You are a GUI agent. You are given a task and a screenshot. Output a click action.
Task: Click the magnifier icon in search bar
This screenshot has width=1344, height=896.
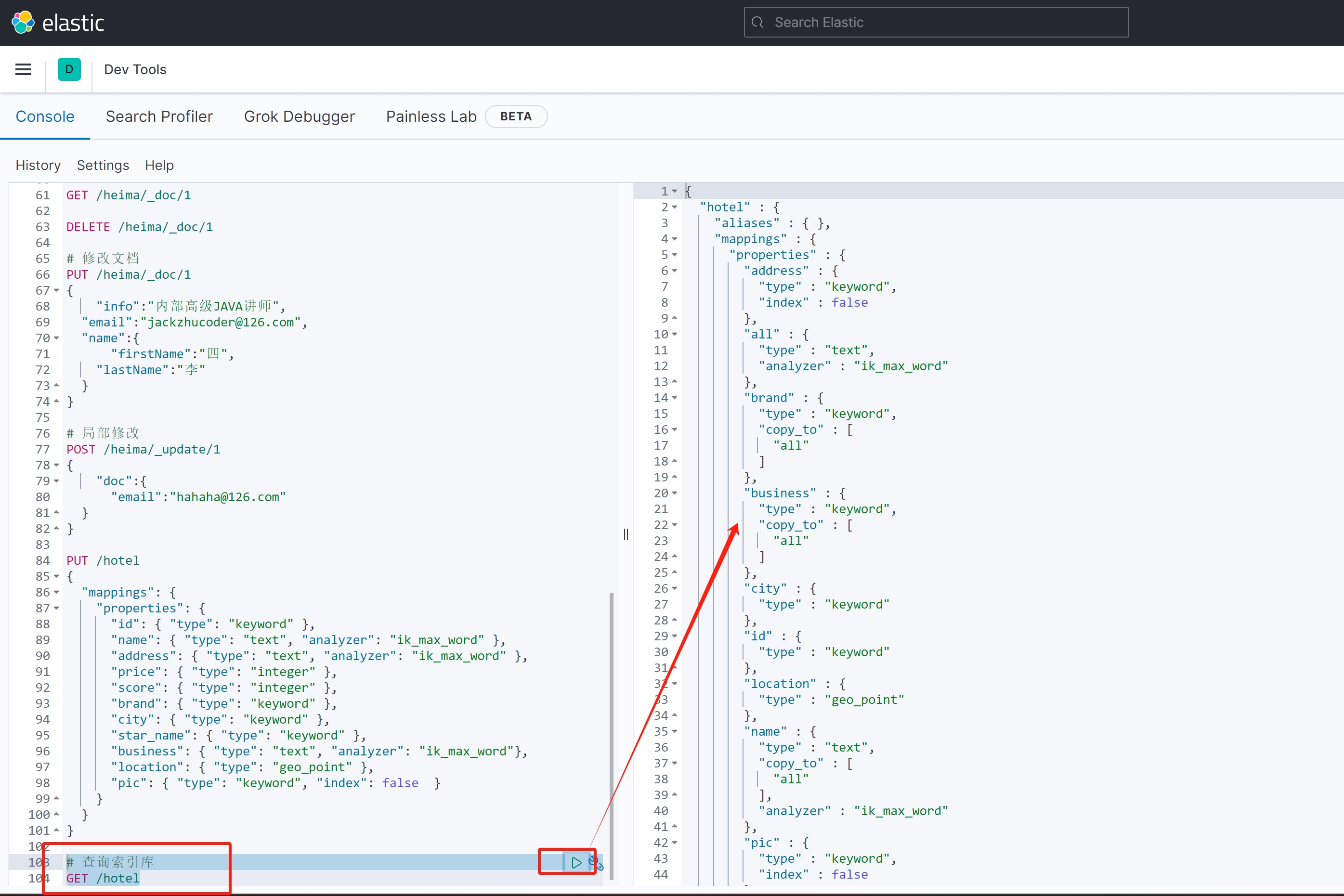click(757, 22)
